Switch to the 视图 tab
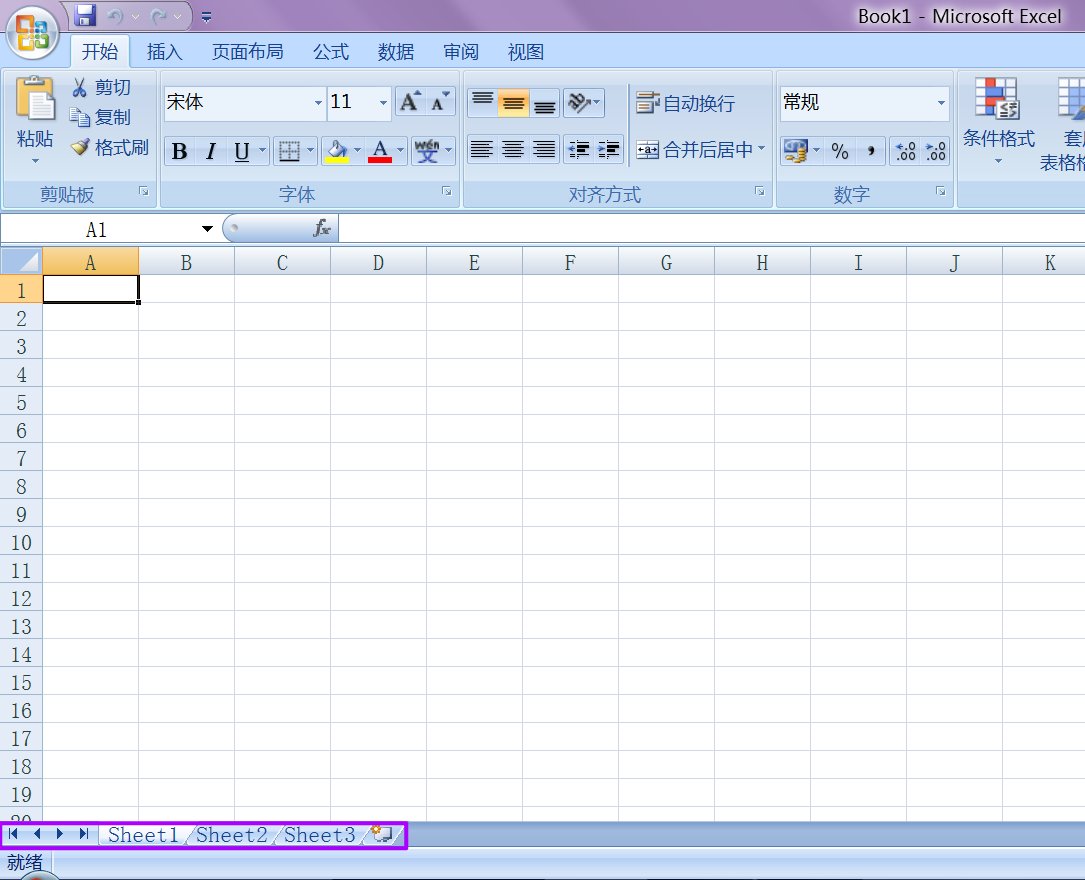 click(526, 52)
